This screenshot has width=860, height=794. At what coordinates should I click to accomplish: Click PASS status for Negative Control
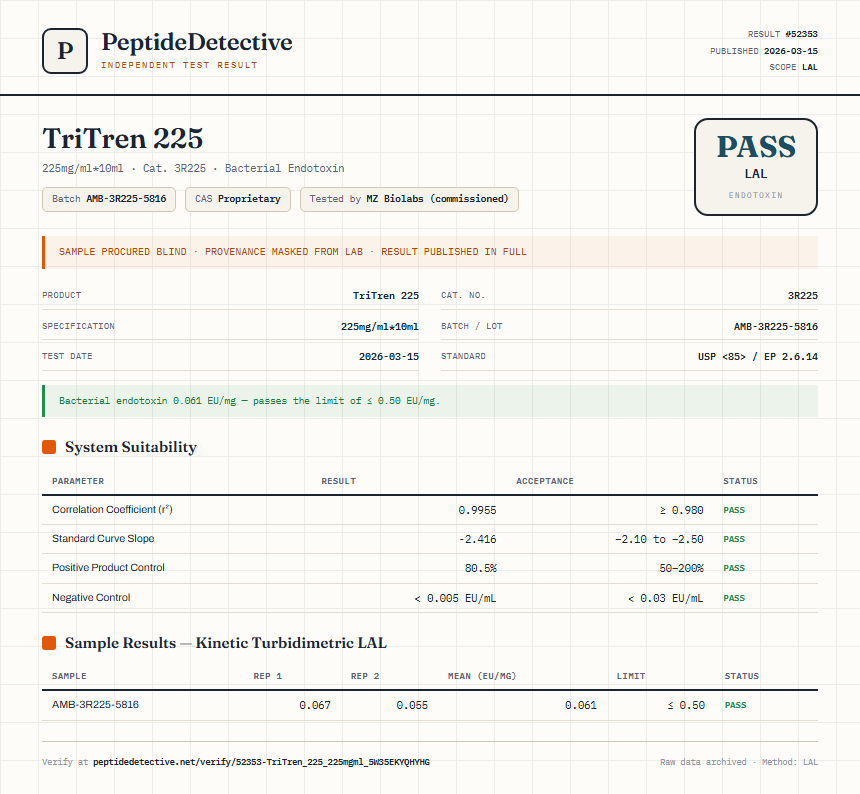[x=734, y=598]
